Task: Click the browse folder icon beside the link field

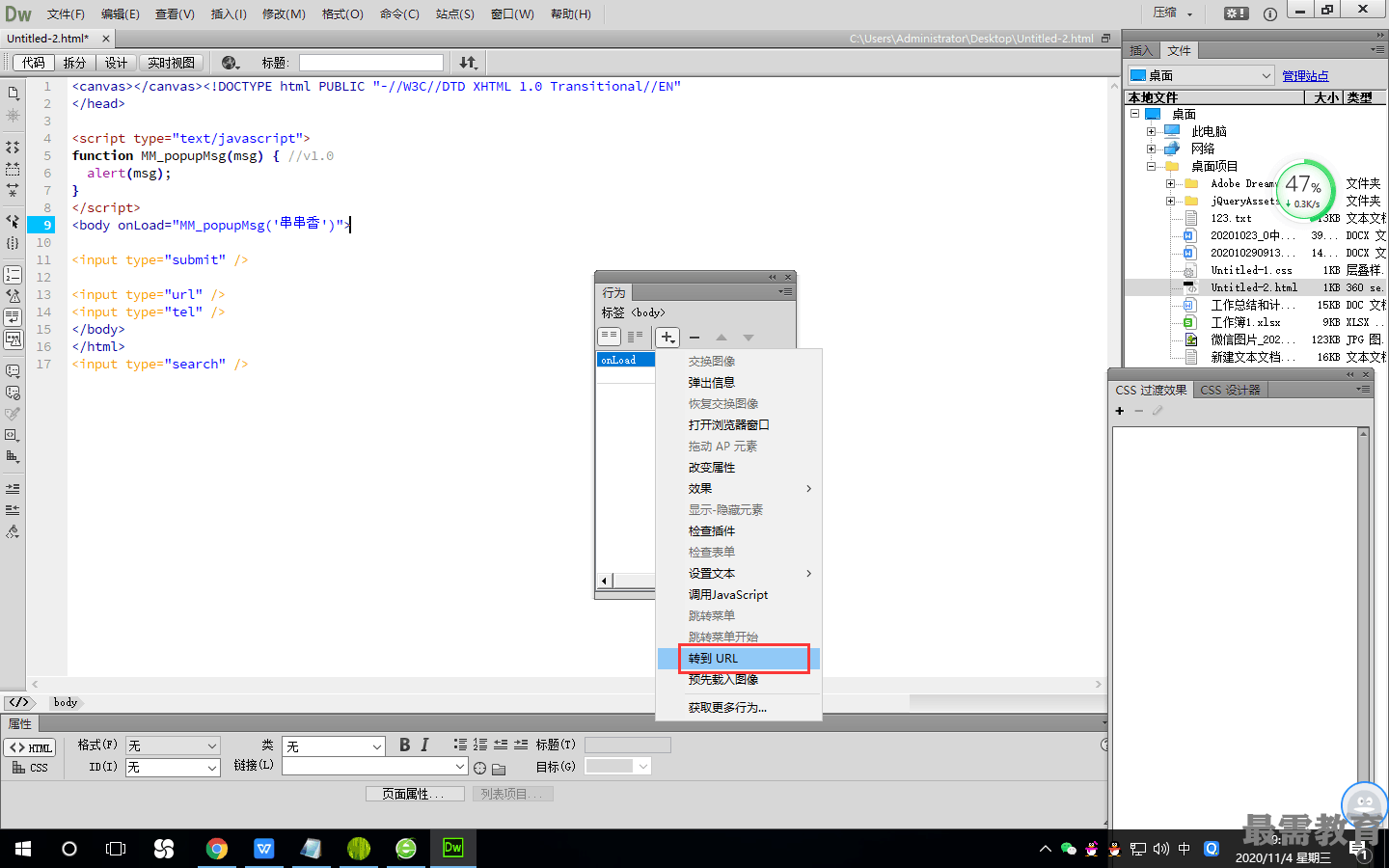Action: 499,769
